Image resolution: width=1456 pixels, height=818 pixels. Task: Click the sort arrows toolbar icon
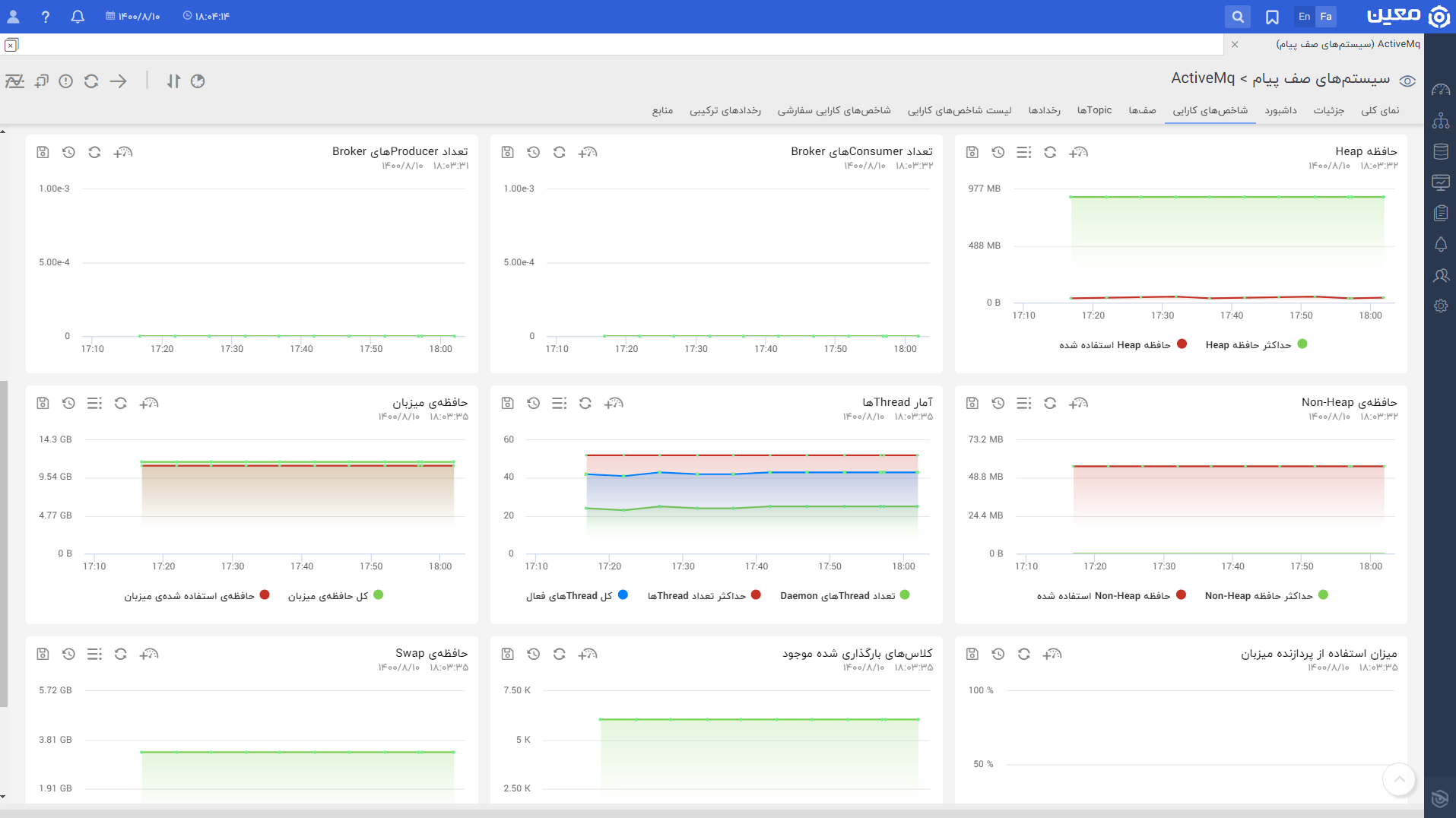point(174,81)
